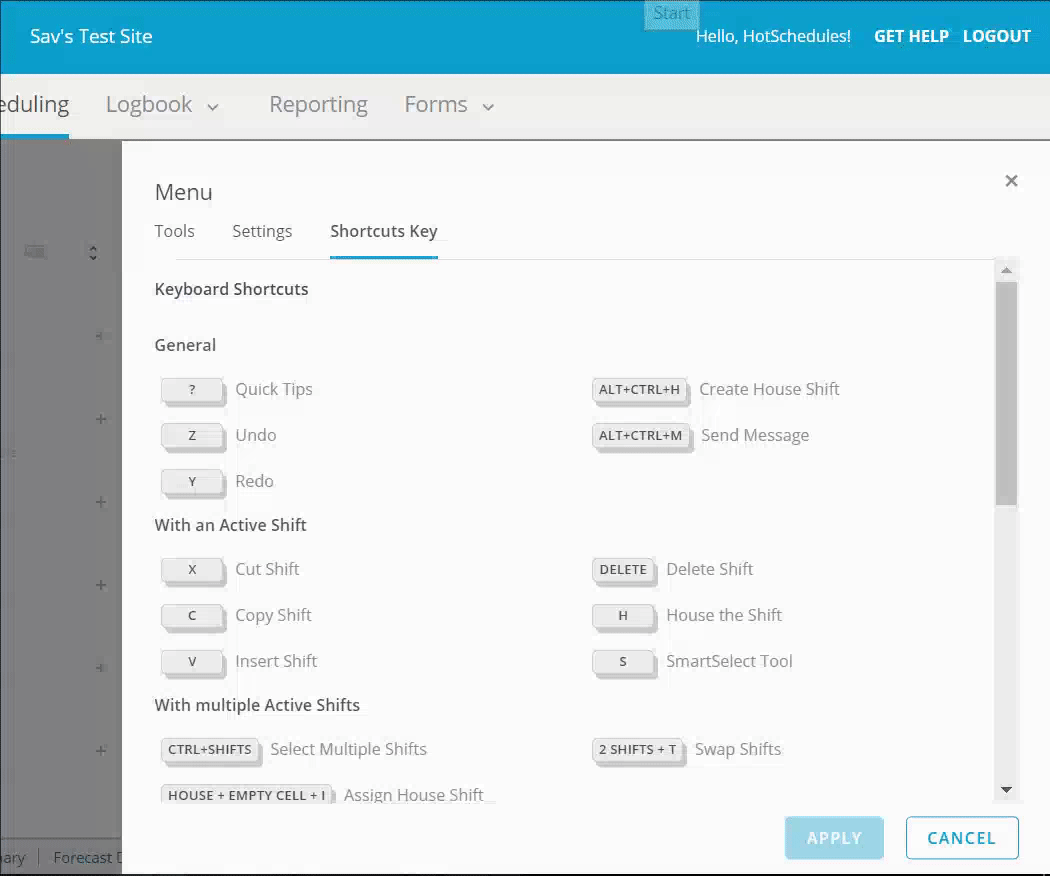Click the GET HELP link
This screenshot has height=876, width=1050.
[911, 36]
